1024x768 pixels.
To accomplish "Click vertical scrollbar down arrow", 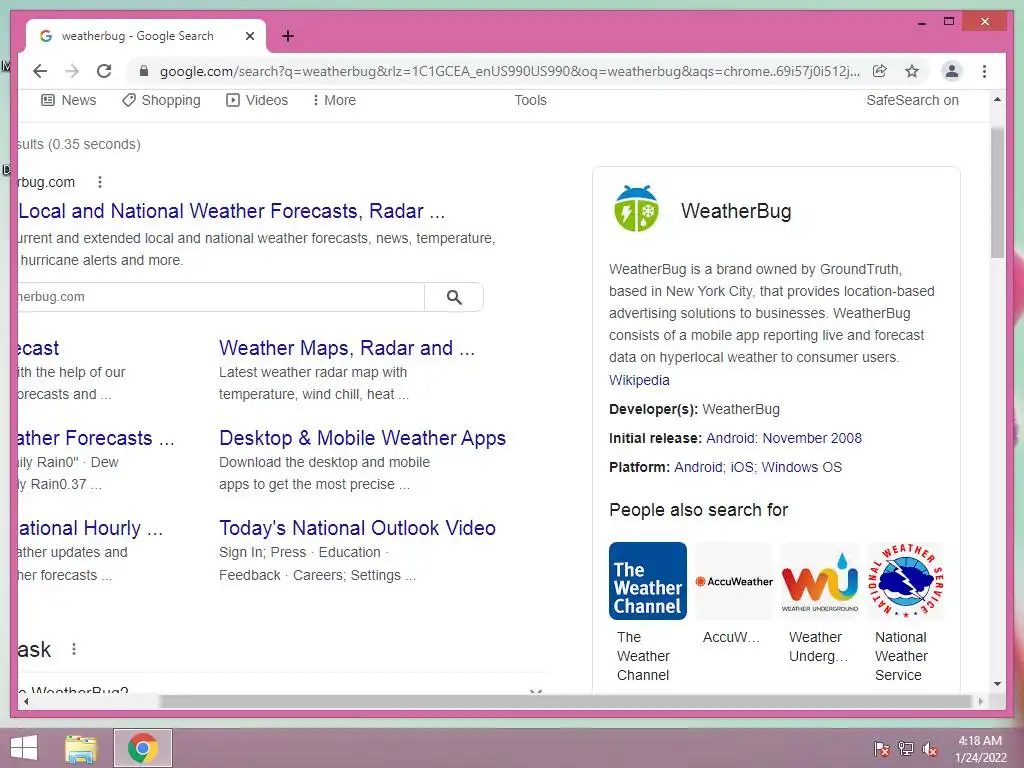I will [997, 684].
